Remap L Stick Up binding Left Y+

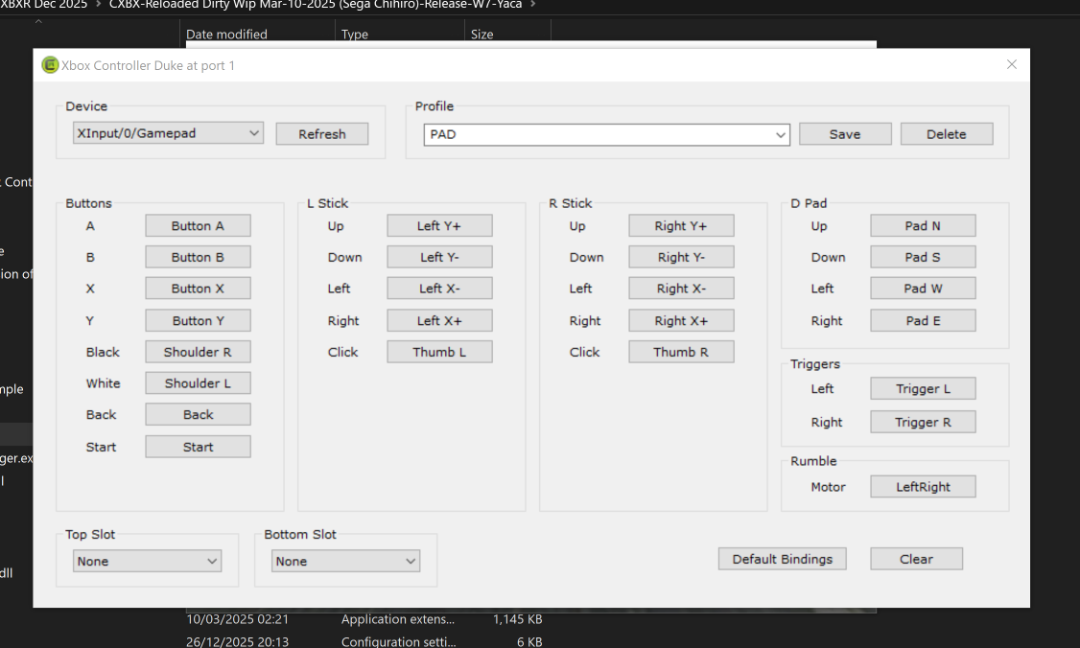coord(439,226)
